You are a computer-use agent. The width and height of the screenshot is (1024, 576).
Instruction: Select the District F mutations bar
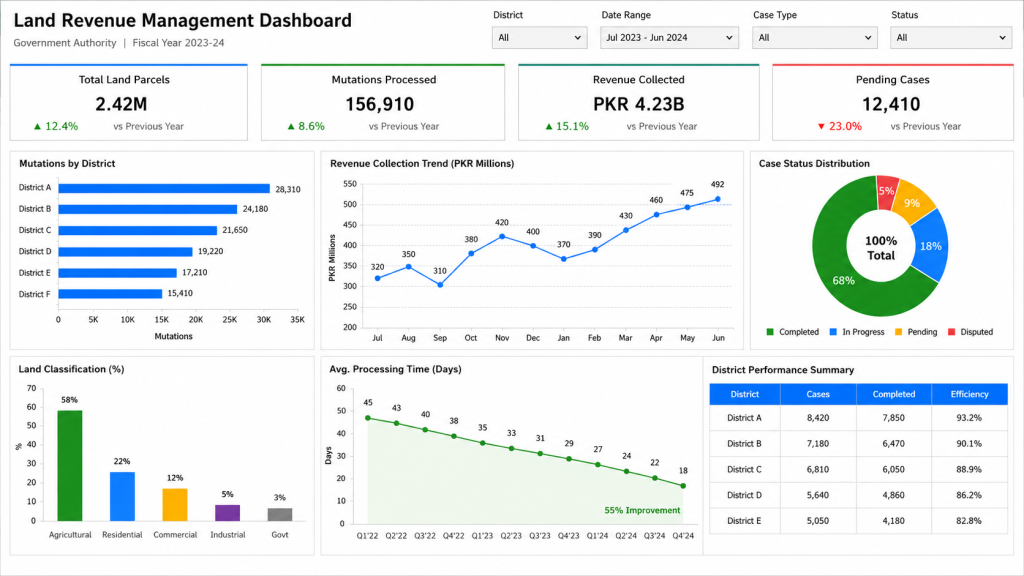click(110, 294)
